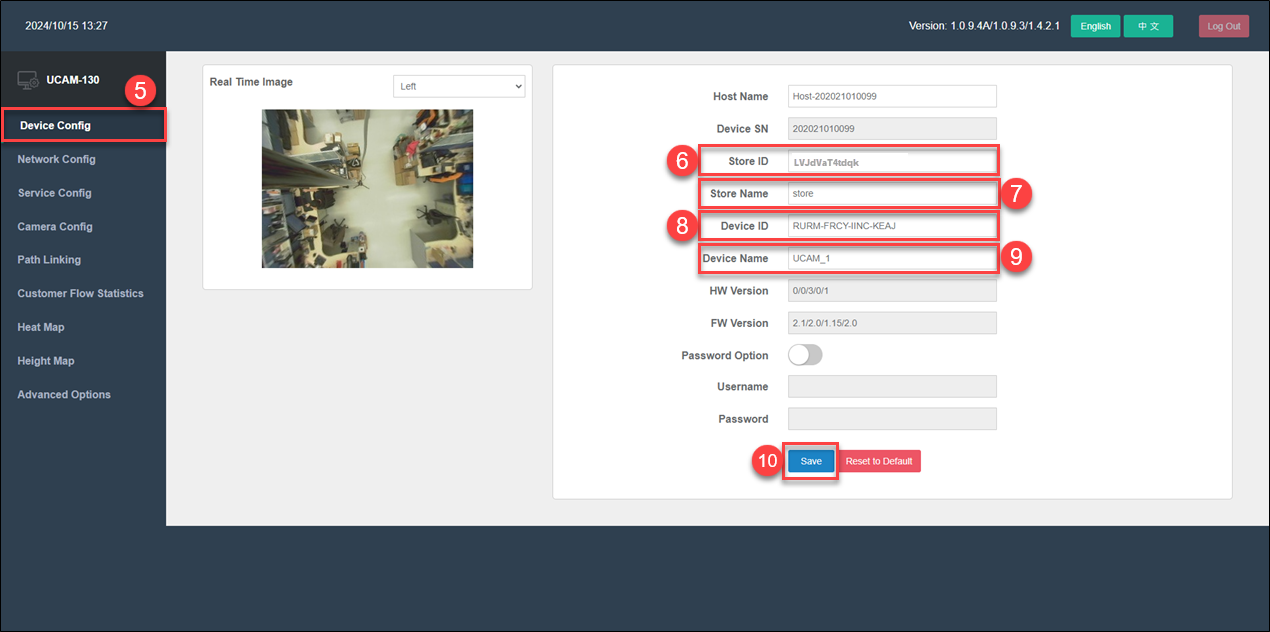Viewport: 1270px width, 632px height.
Task: View Customer Flow Statistics
Action: point(80,293)
